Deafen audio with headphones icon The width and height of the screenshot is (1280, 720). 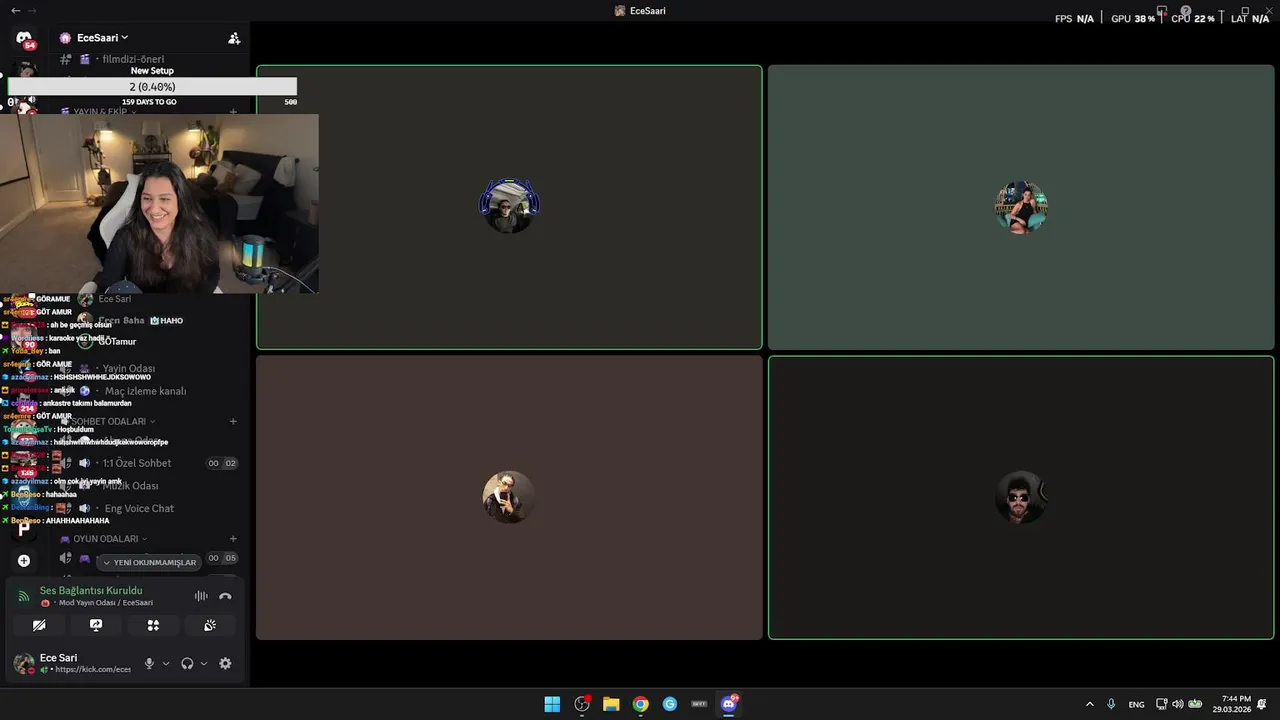tap(187, 663)
